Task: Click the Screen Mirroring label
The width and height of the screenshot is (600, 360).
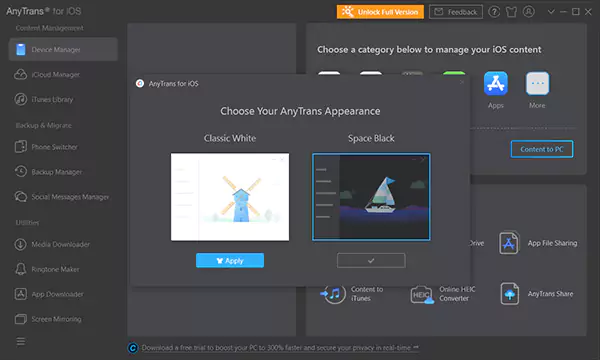Action: tap(56, 319)
